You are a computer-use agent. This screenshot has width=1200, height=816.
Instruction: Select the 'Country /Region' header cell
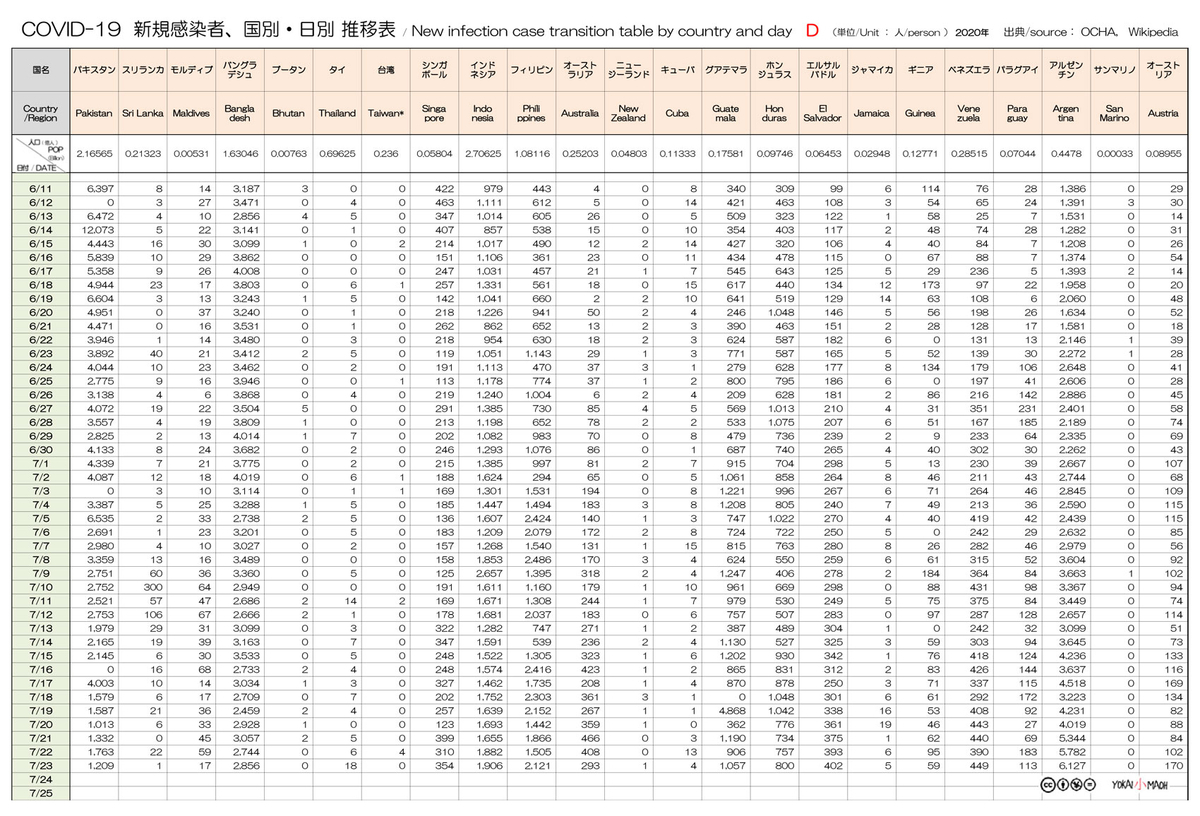tap(41, 114)
